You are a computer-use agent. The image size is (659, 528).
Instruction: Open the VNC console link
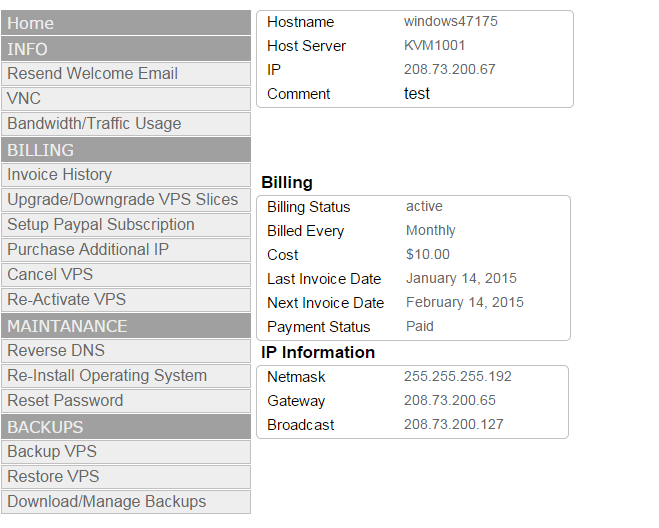click(x=126, y=99)
